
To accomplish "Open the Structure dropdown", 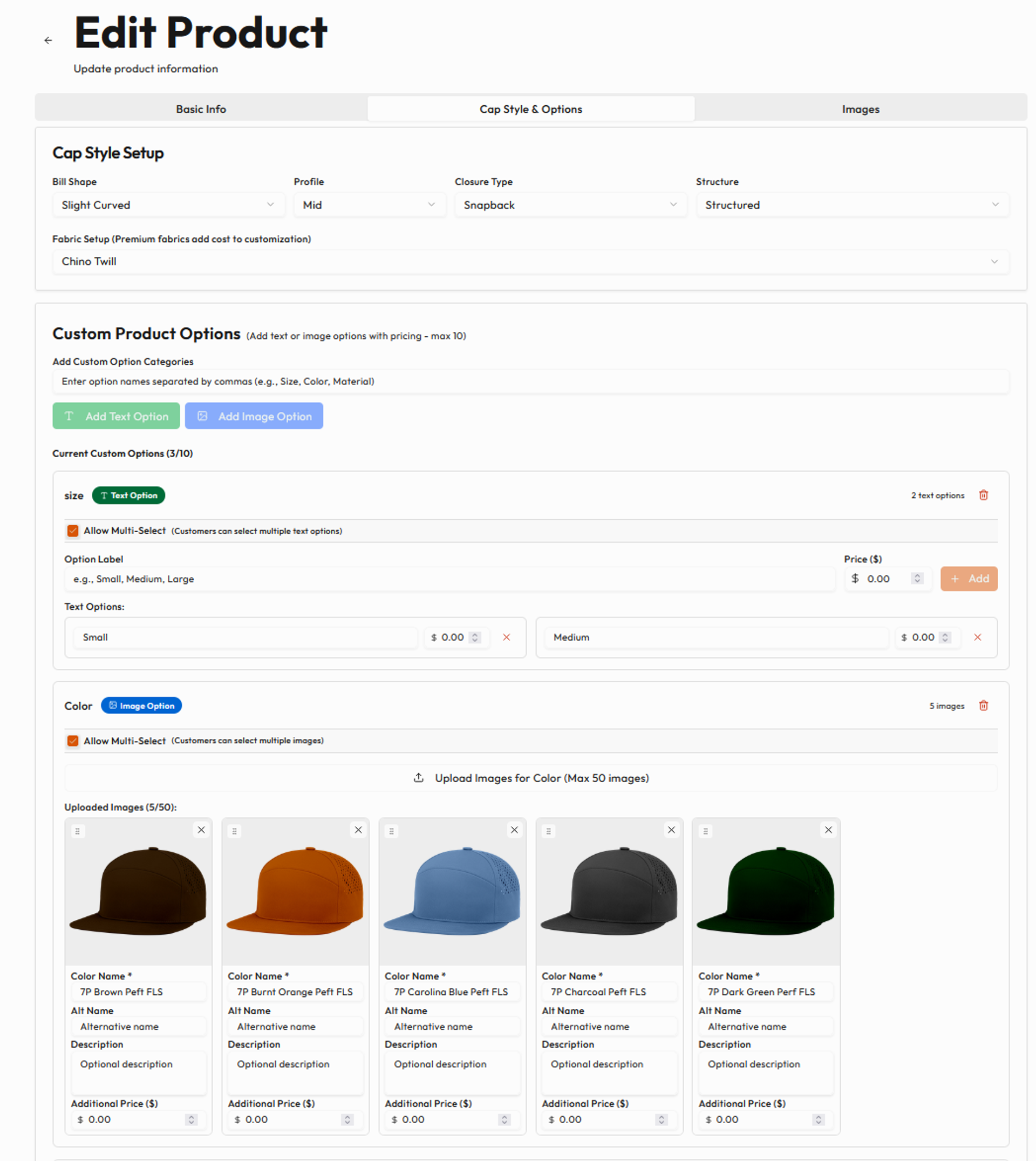I will tap(853, 205).
